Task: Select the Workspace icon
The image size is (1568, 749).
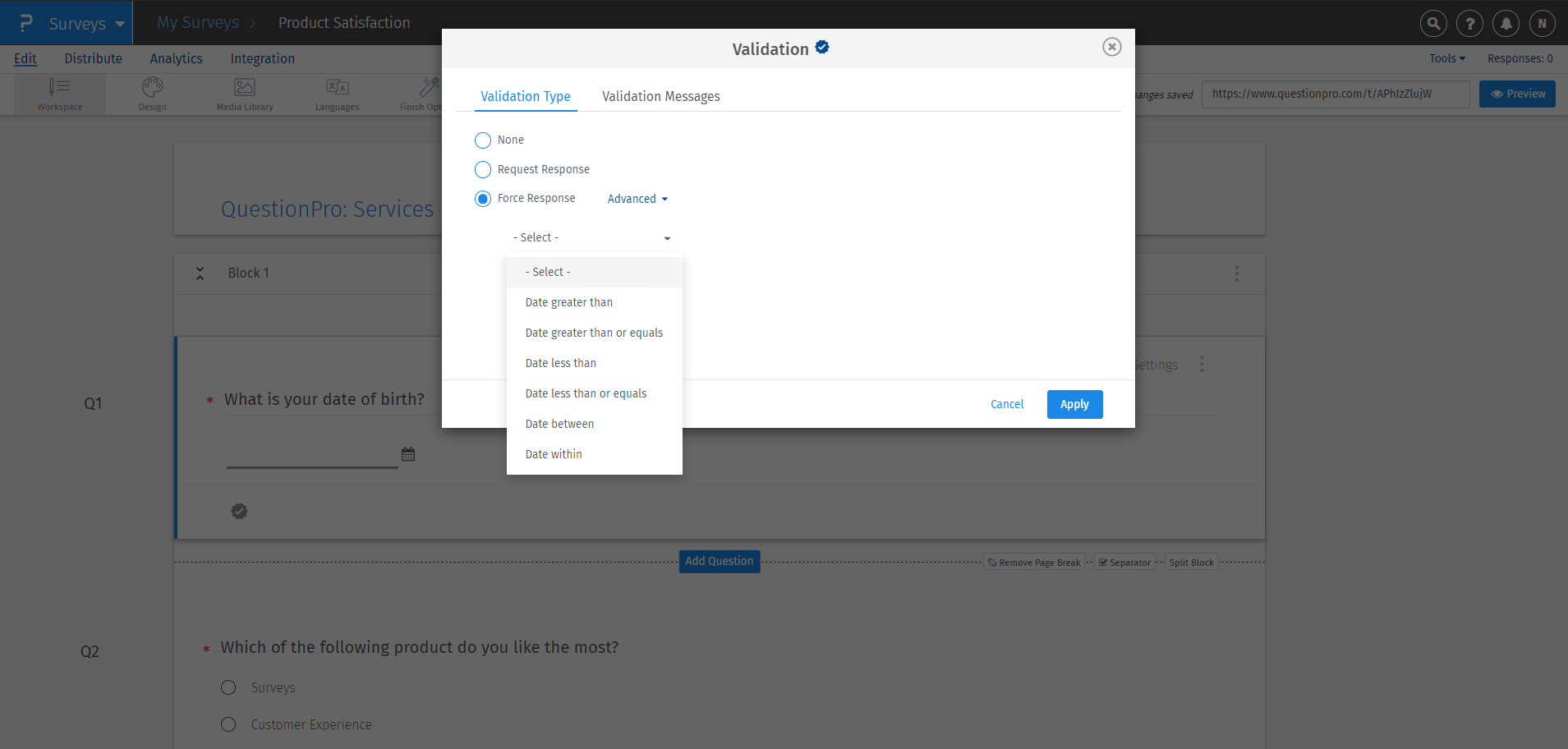Action: coord(59,93)
